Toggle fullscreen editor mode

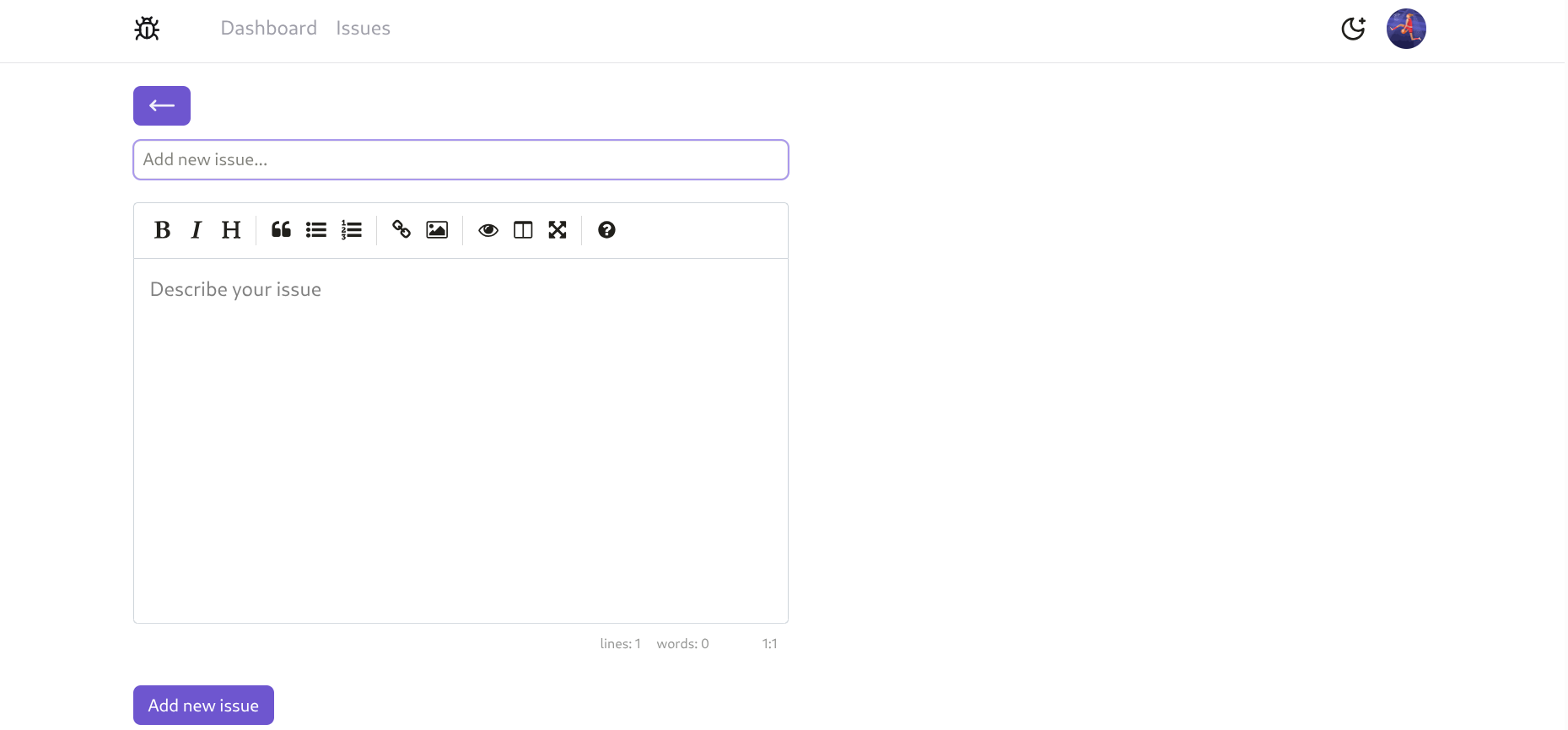(558, 230)
